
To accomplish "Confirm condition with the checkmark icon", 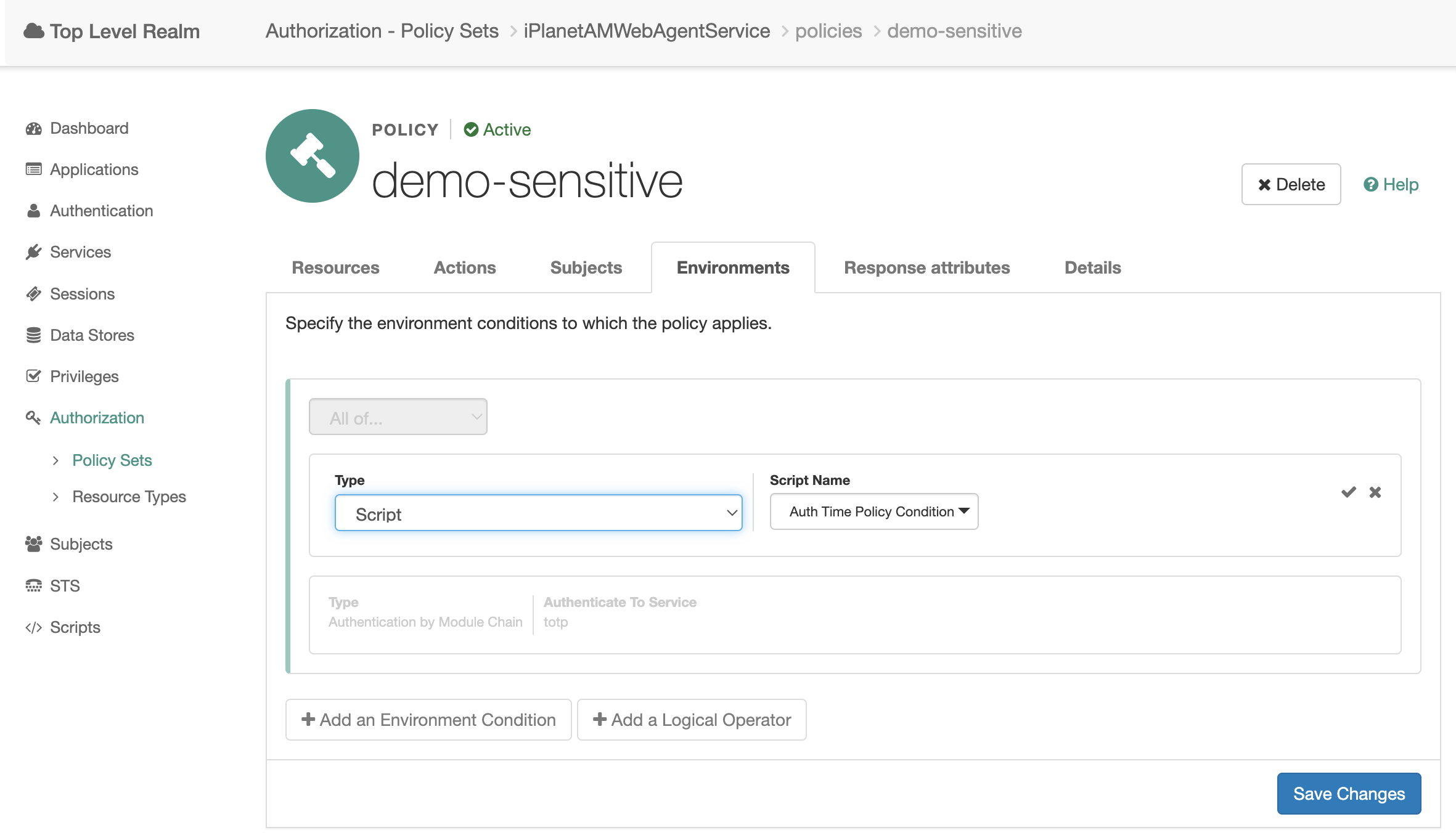I will click(1348, 492).
